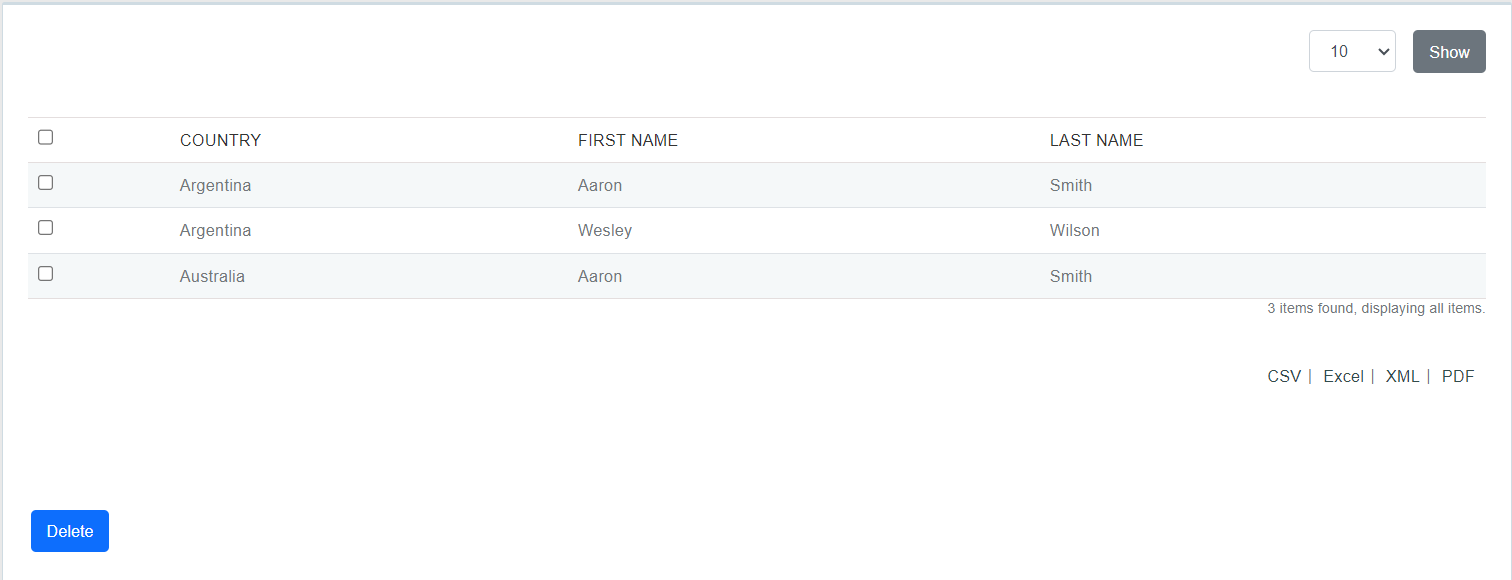This screenshot has height=580, width=1512.
Task: Sort by the COUNTRY column header
Action: (x=220, y=141)
